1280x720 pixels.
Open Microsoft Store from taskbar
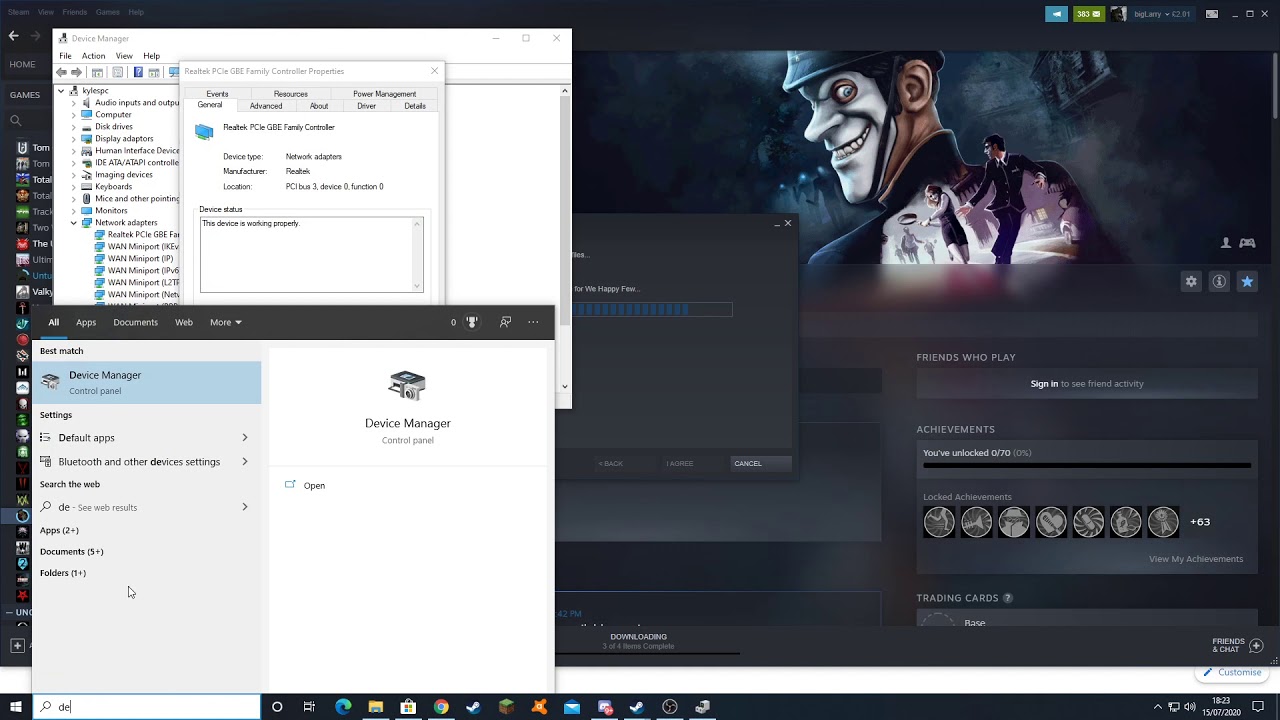click(408, 707)
